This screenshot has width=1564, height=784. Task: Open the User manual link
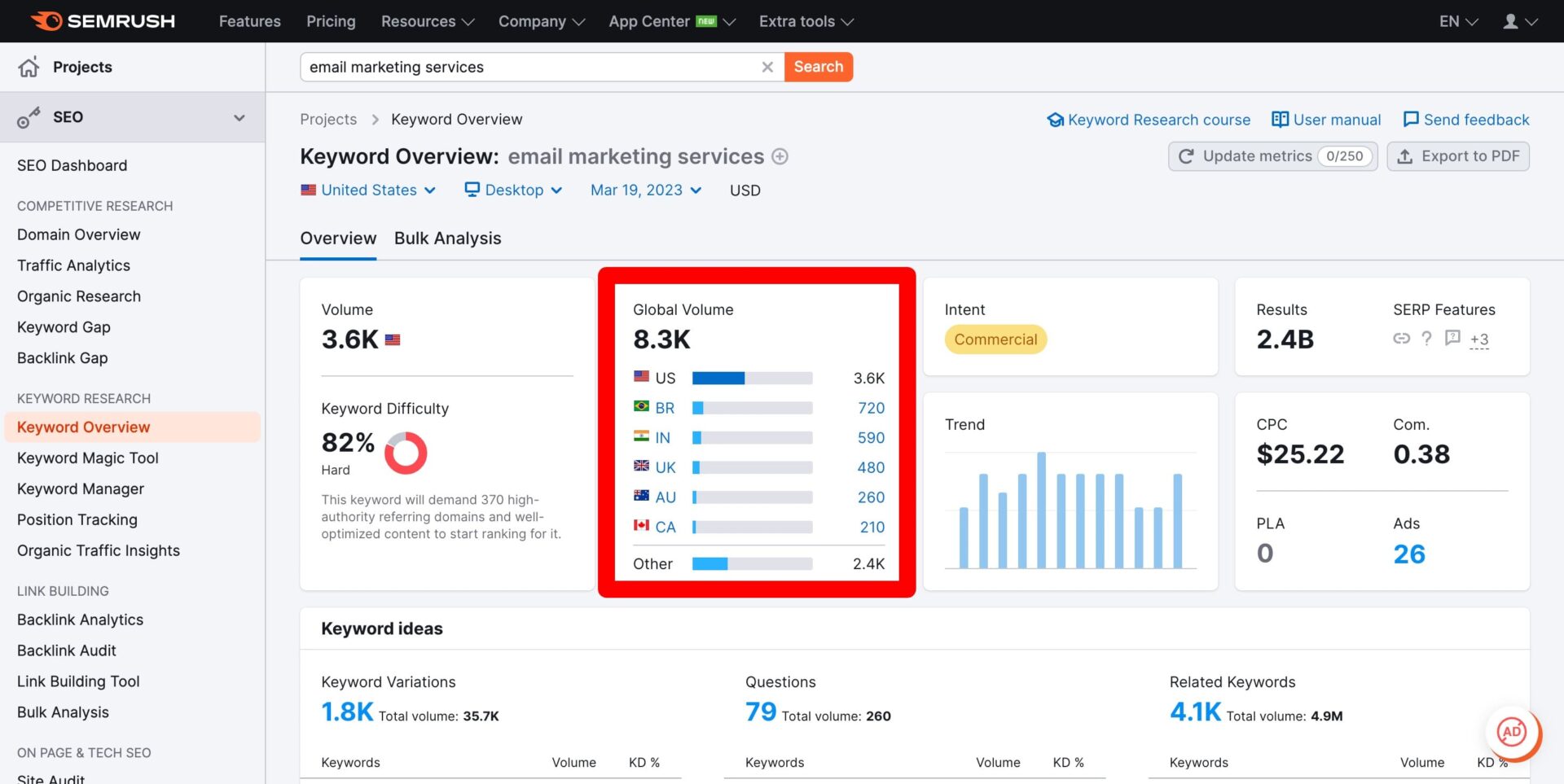(1337, 120)
